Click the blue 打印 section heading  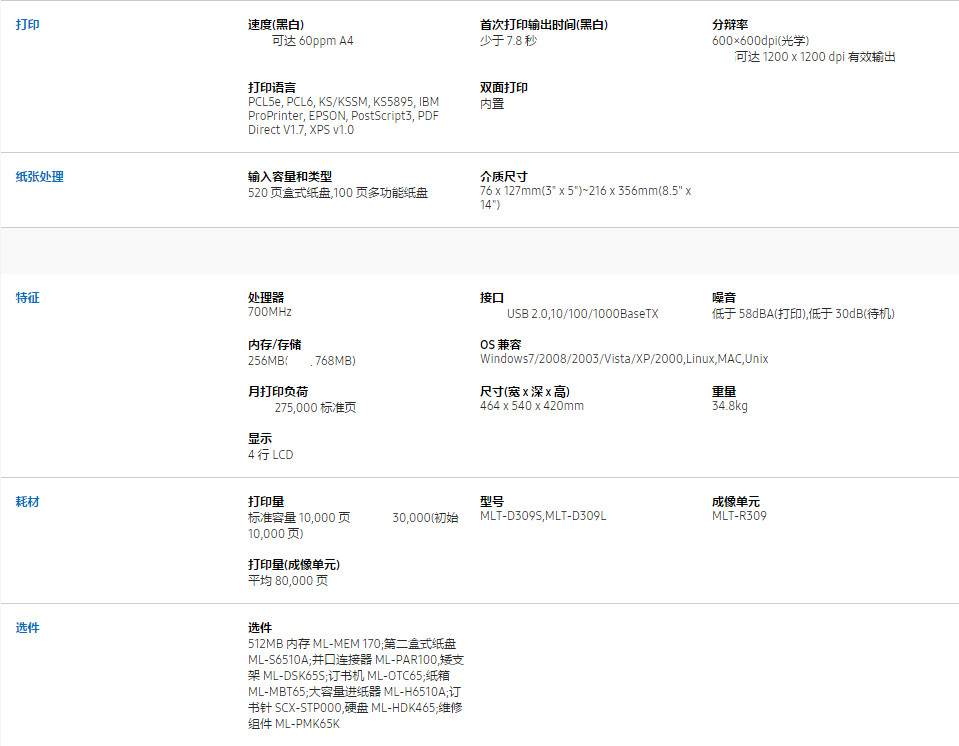coord(27,24)
